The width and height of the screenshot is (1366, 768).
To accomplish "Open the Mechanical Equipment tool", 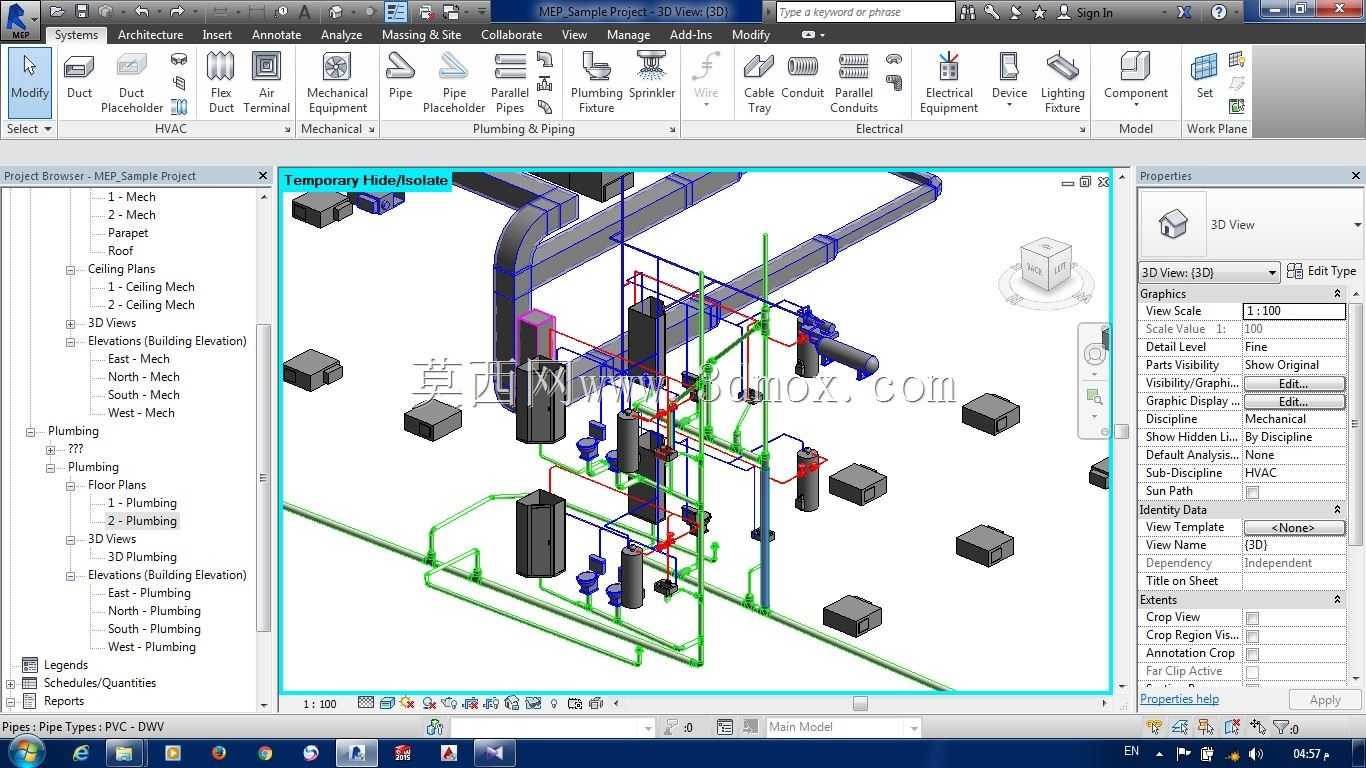I will click(x=337, y=82).
